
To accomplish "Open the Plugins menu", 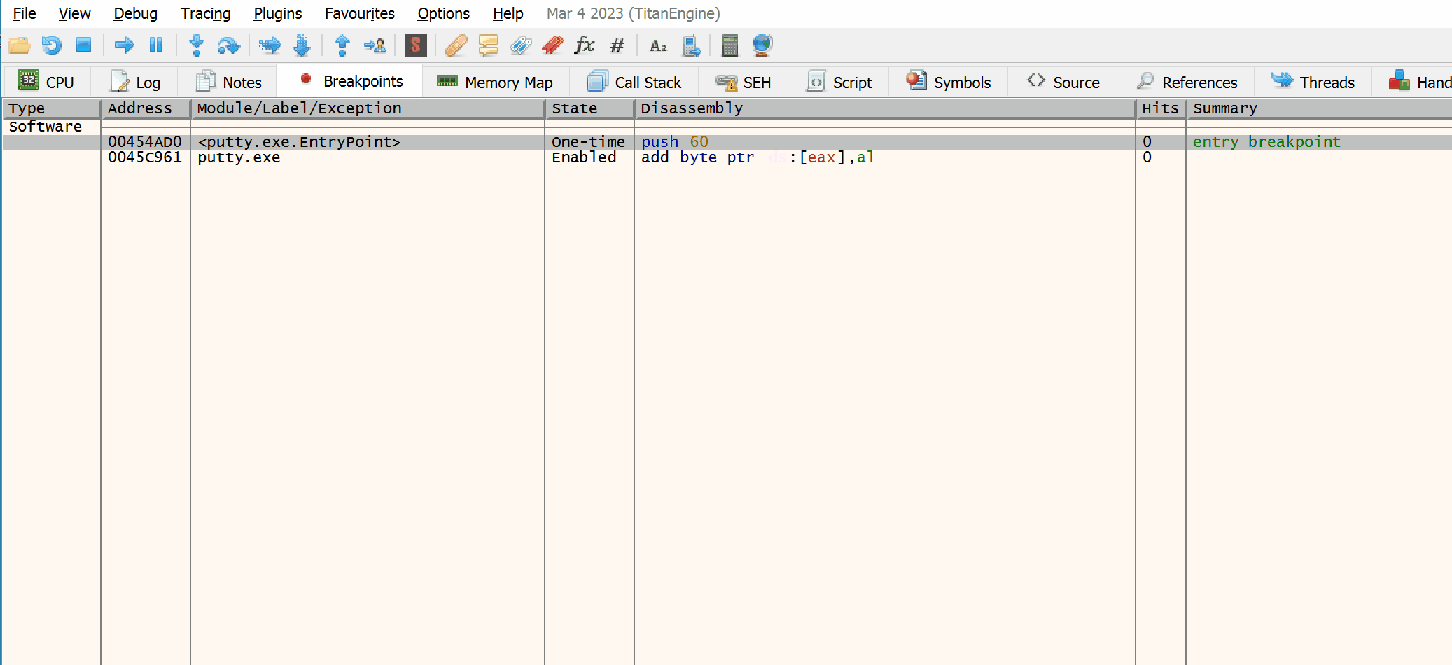I will pyautogui.click(x=277, y=13).
